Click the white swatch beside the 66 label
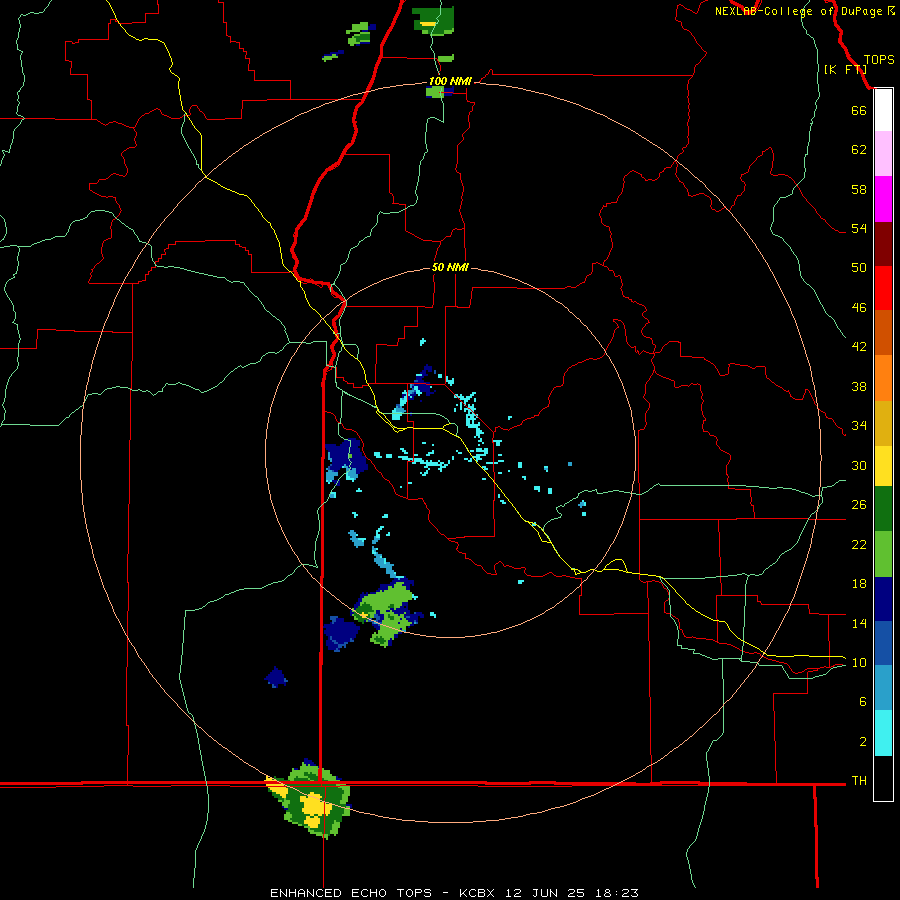Image resolution: width=900 pixels, height=900 pixels. click(x=883, y=110)
